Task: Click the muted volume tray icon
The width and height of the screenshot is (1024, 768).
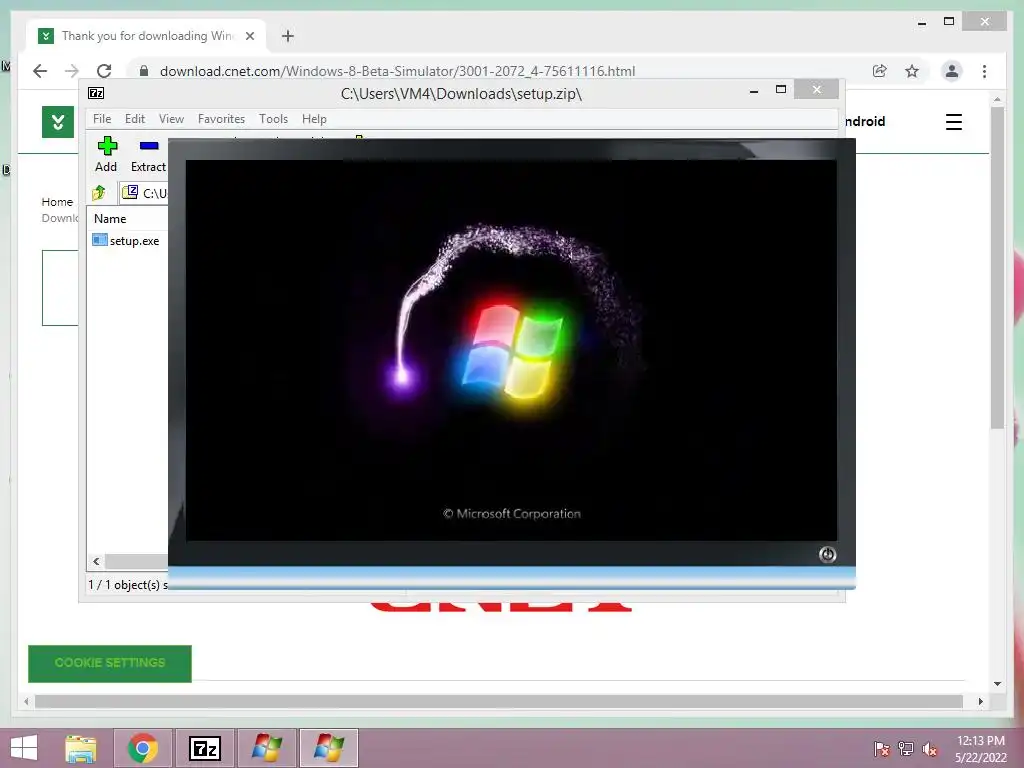Action: pos(930,748)
